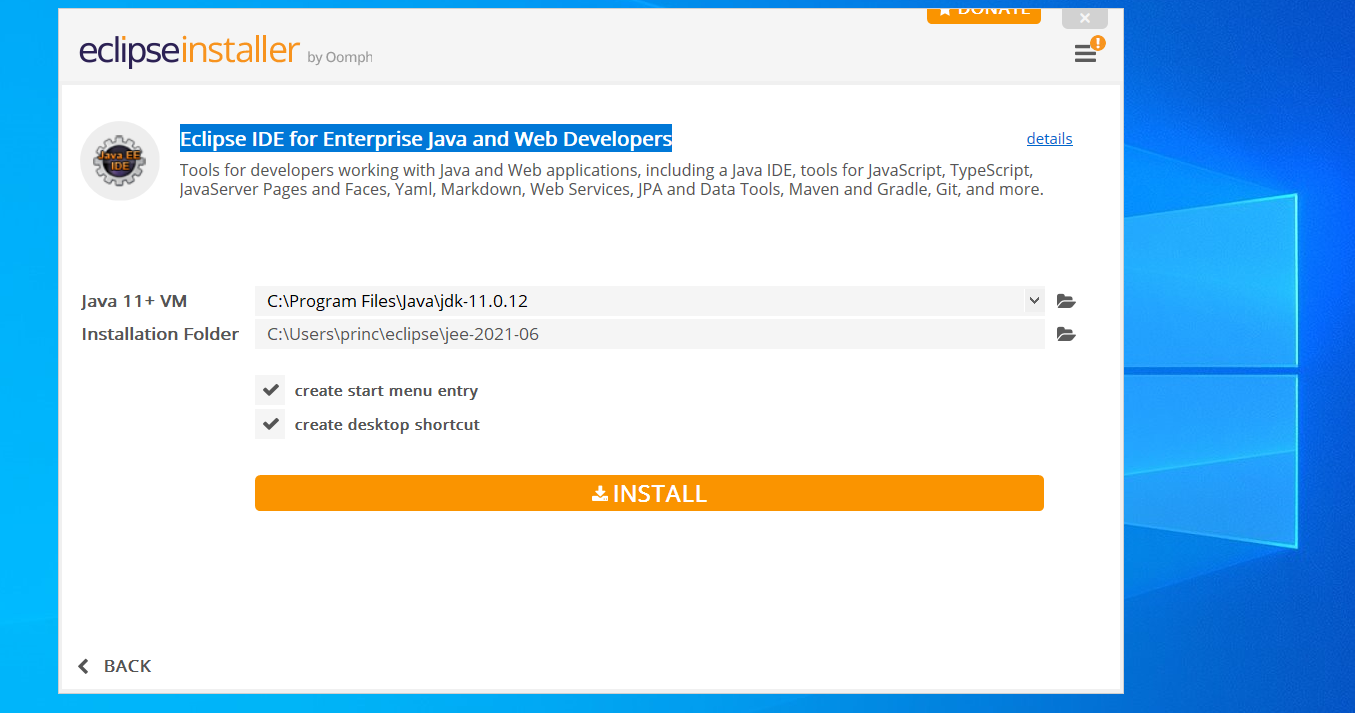The image size is (1355, 713).
Task: Click the Installation Folder label
Action: click(160, 334)
